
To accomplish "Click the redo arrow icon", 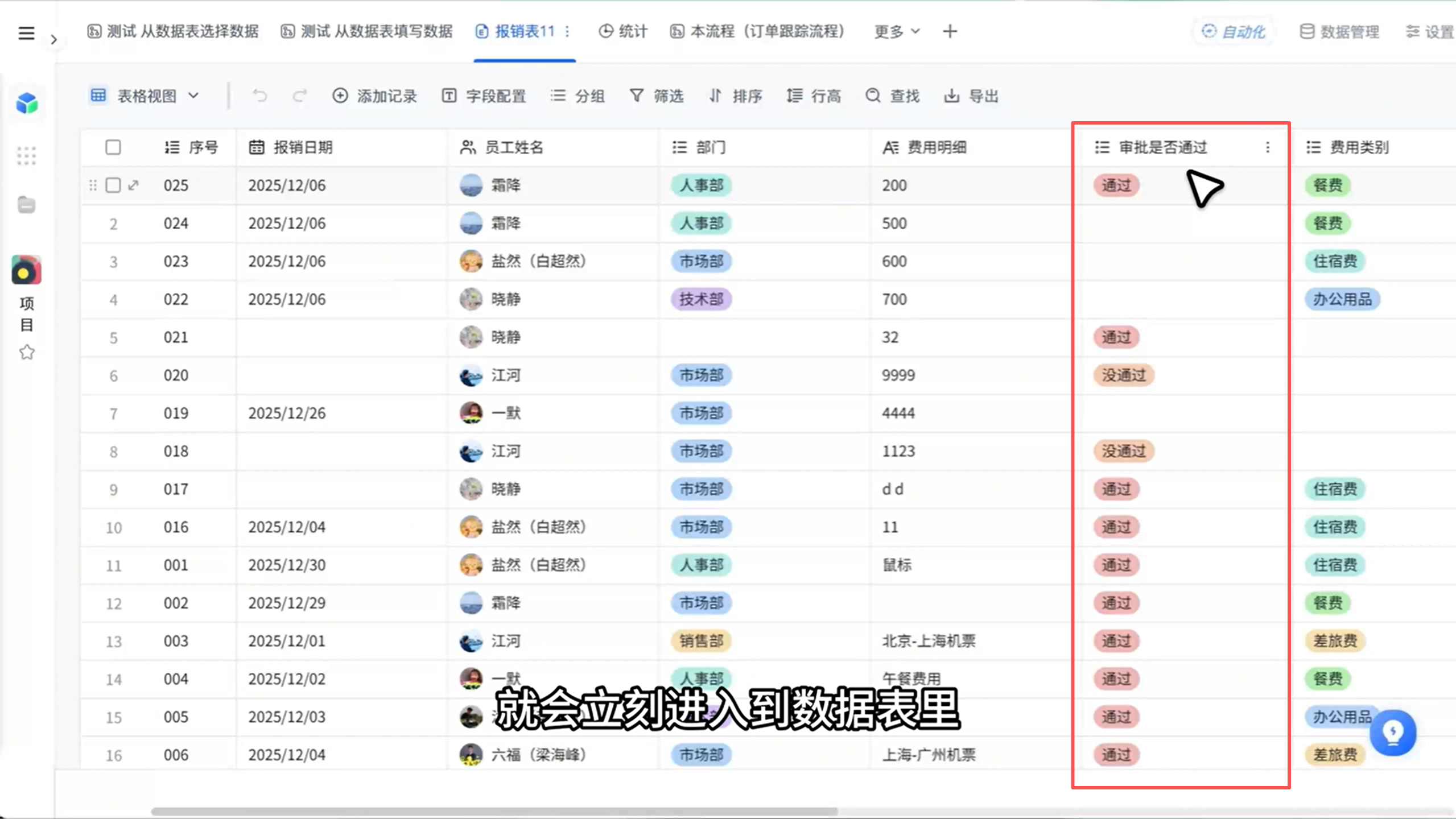I will coord(300,96).
